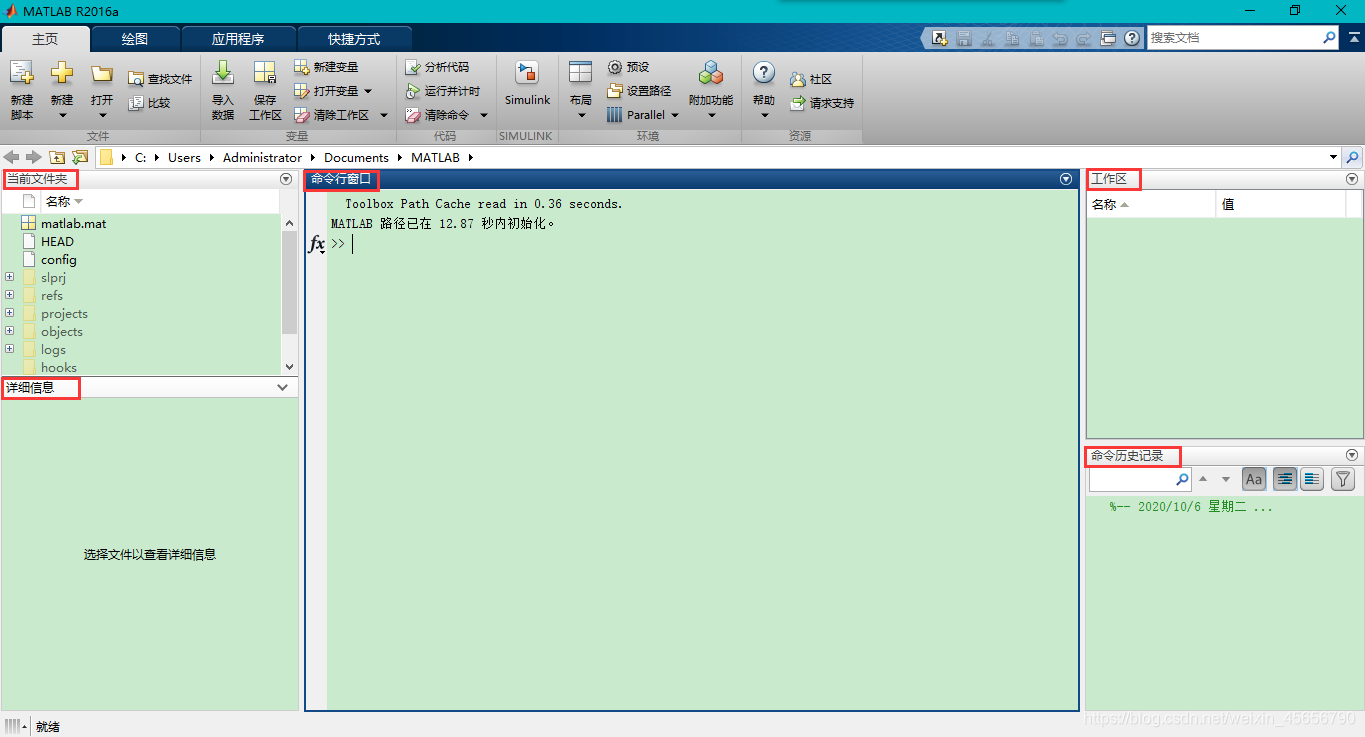The height and width of the screenshot is (737, 1365).
Task: Expand the refs folder node
Action: coord(10,295)
